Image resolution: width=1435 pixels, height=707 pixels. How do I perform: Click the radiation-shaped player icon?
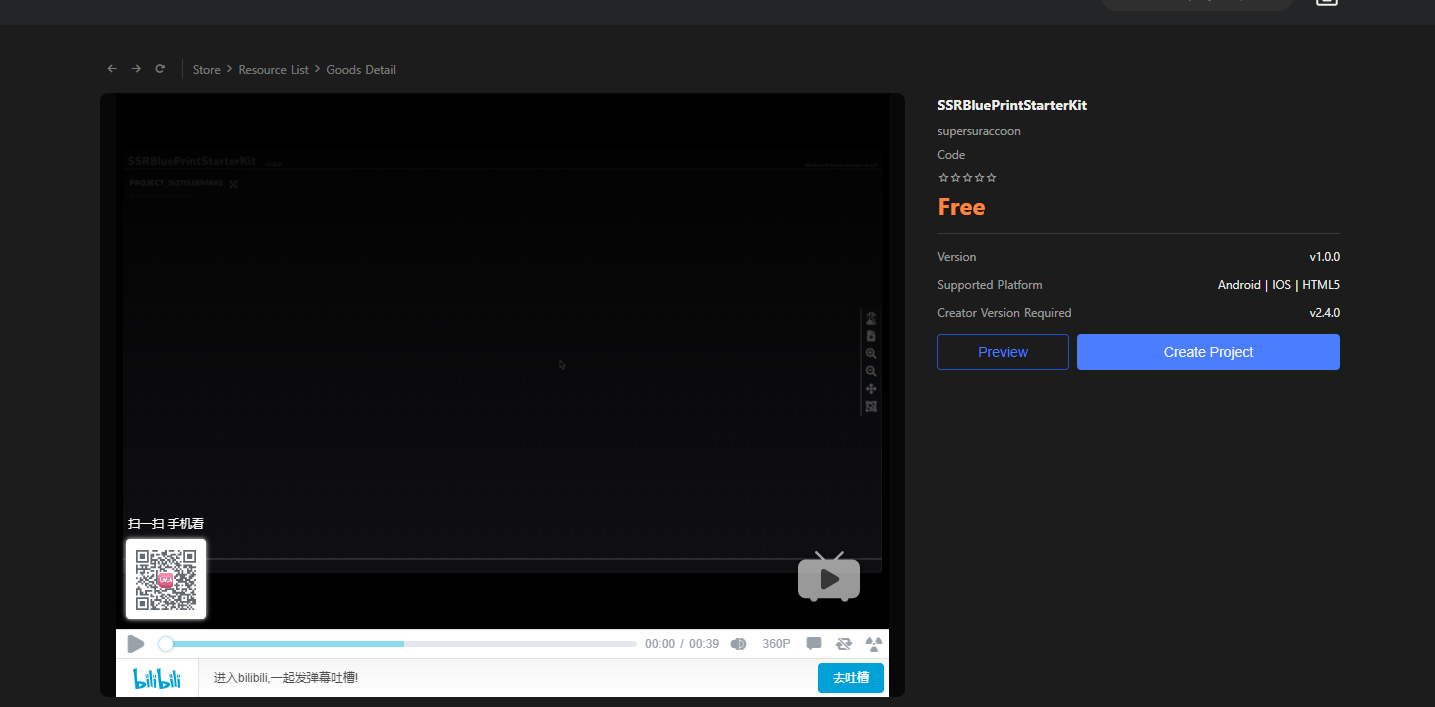[x=873, y=644]
